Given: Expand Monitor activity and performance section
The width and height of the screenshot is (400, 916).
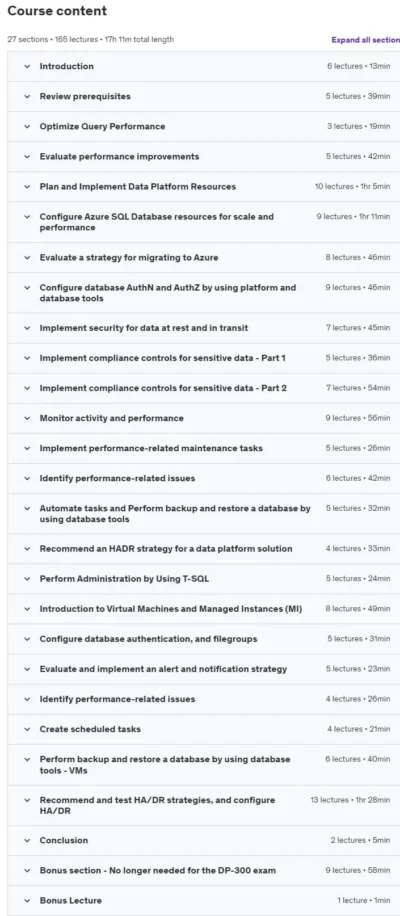Looking at the screenshot, I should tap(204, 418).
